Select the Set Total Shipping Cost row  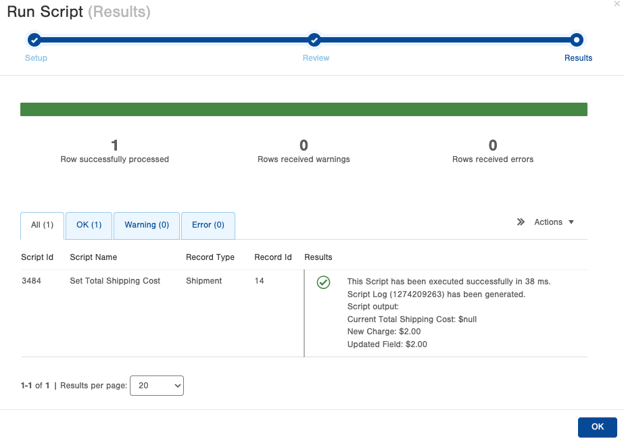pyautogui.click(x=304, y=313)
